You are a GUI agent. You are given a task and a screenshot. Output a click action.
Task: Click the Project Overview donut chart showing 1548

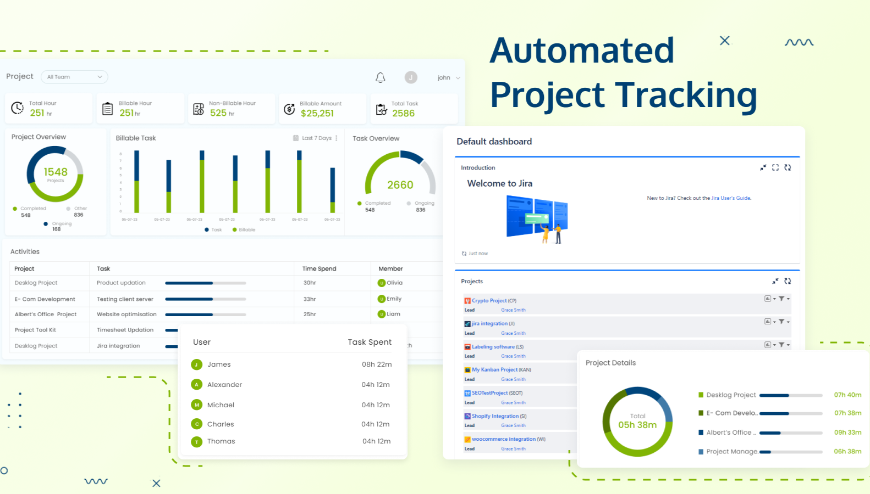pos(55,174)
